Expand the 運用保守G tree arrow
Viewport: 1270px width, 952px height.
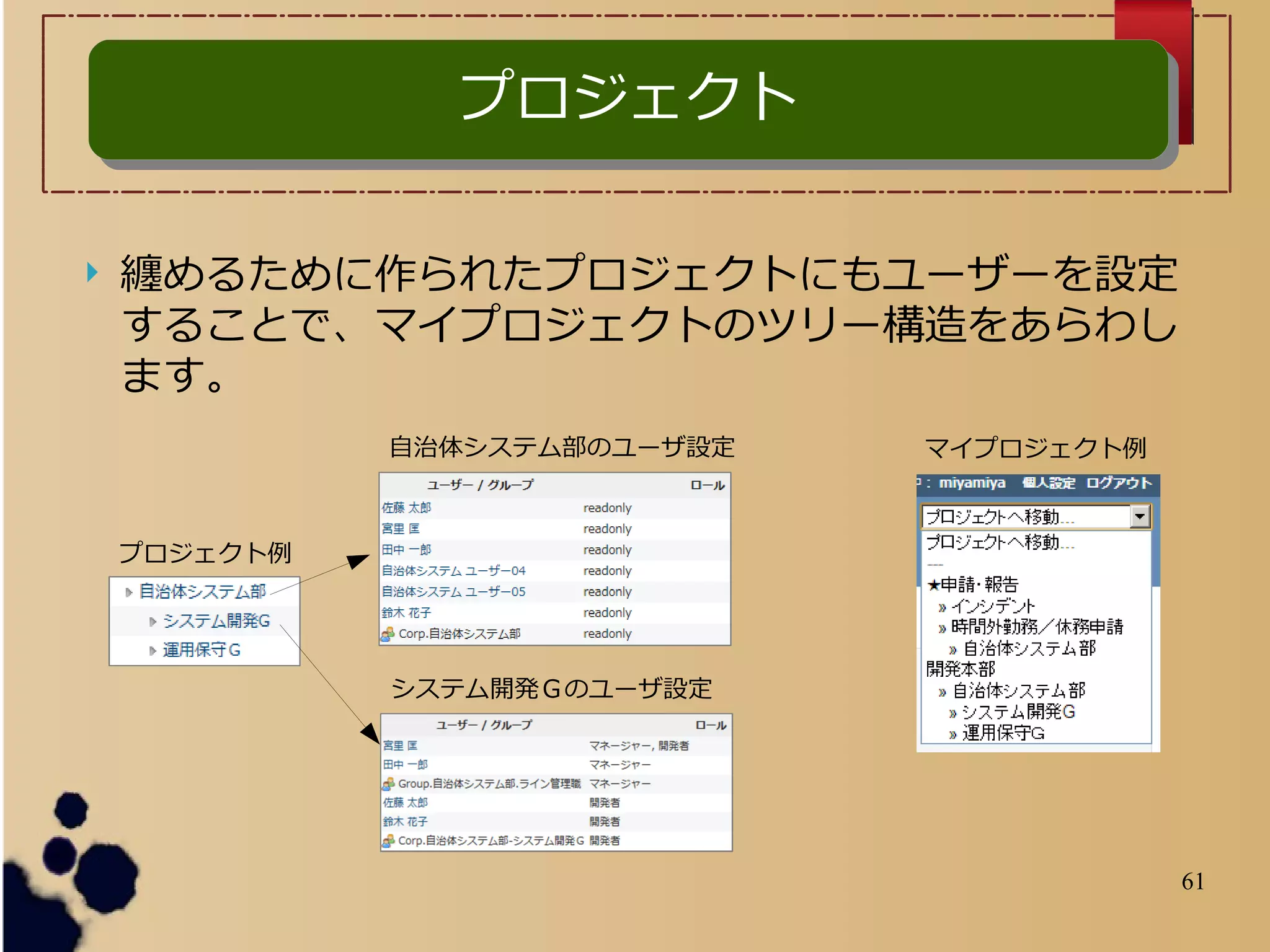(x=153, y=651)
